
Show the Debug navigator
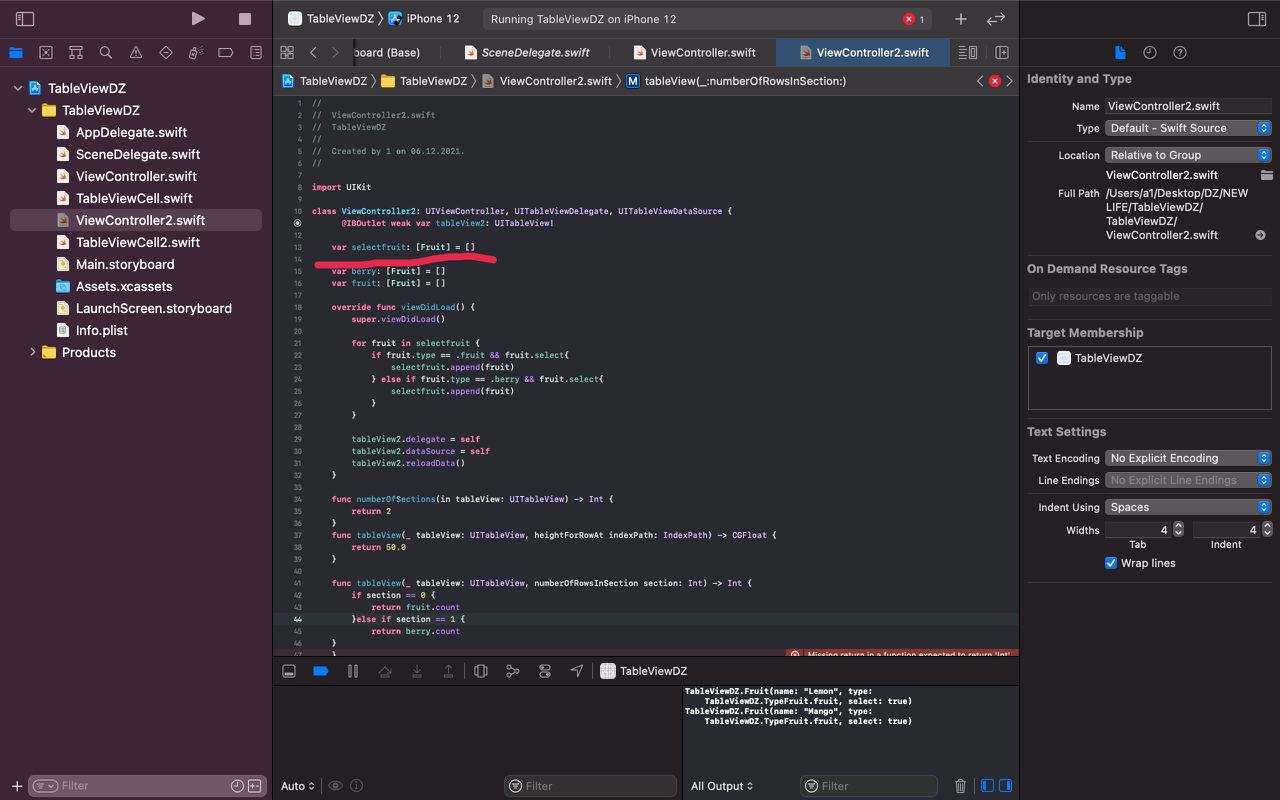(x=196, y=52)
